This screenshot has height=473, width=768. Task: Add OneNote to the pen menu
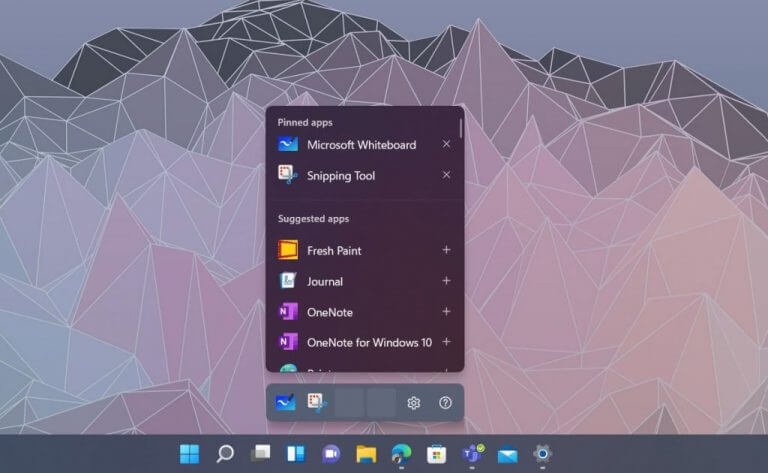(x=446, y=311)
